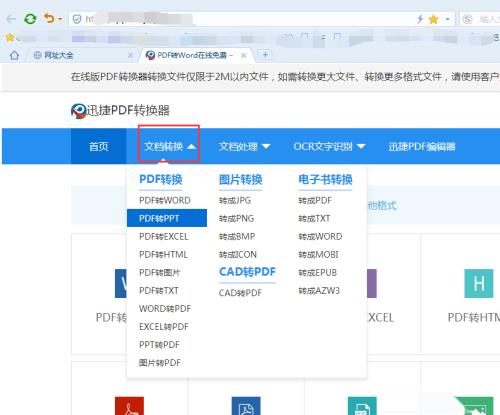
Task: Select 转成MOBI under 电子书转换
Action: tap(318, 254)
